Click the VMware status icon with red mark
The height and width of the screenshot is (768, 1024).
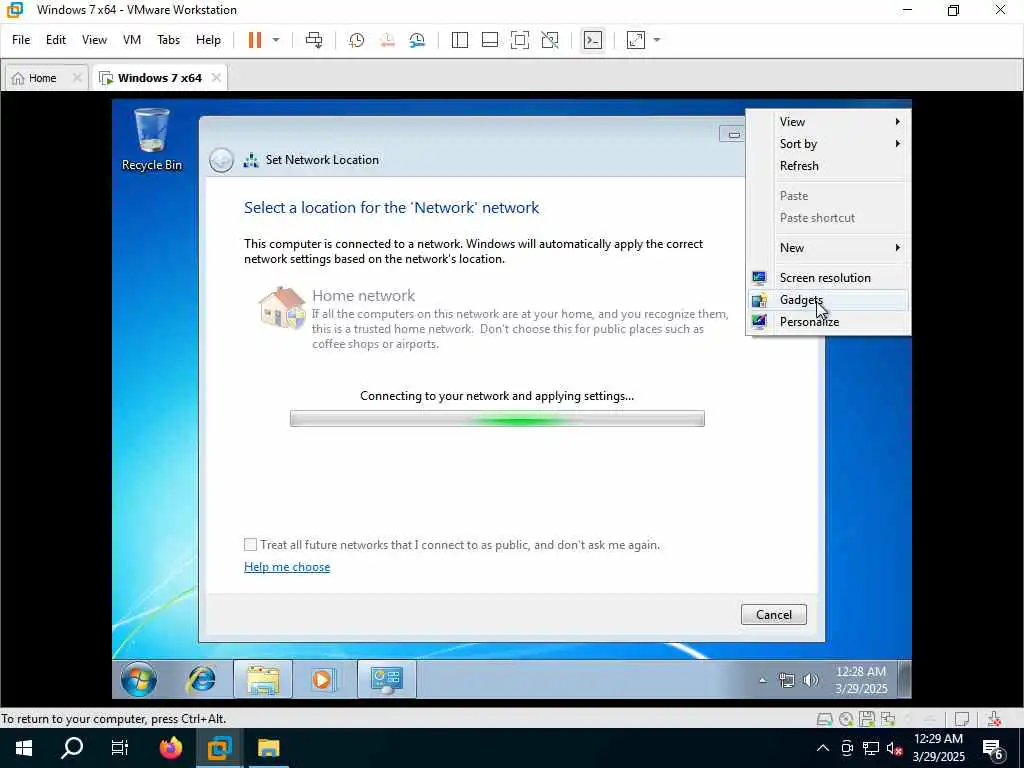[x=994, y=719]
